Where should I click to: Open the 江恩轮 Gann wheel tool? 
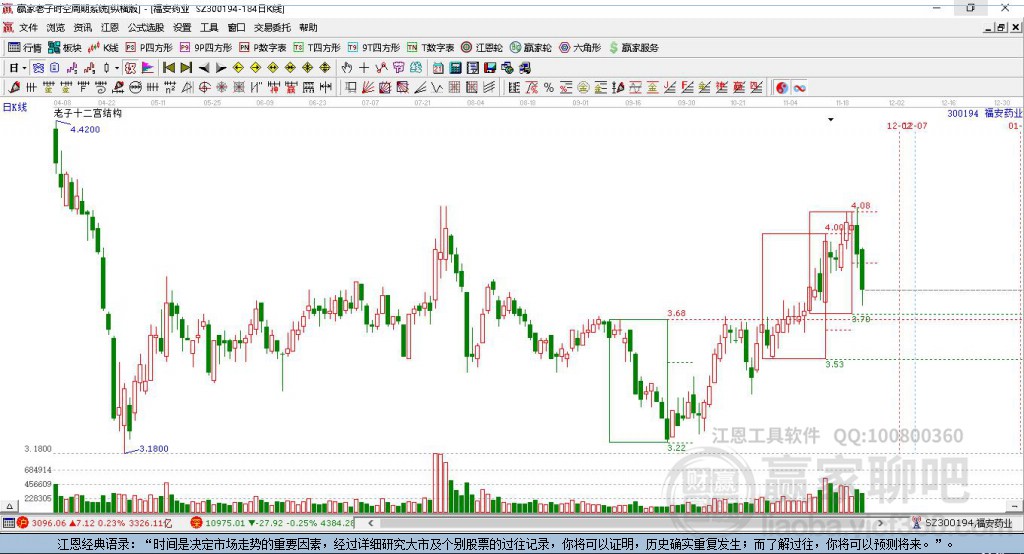(x=482, y=48)
